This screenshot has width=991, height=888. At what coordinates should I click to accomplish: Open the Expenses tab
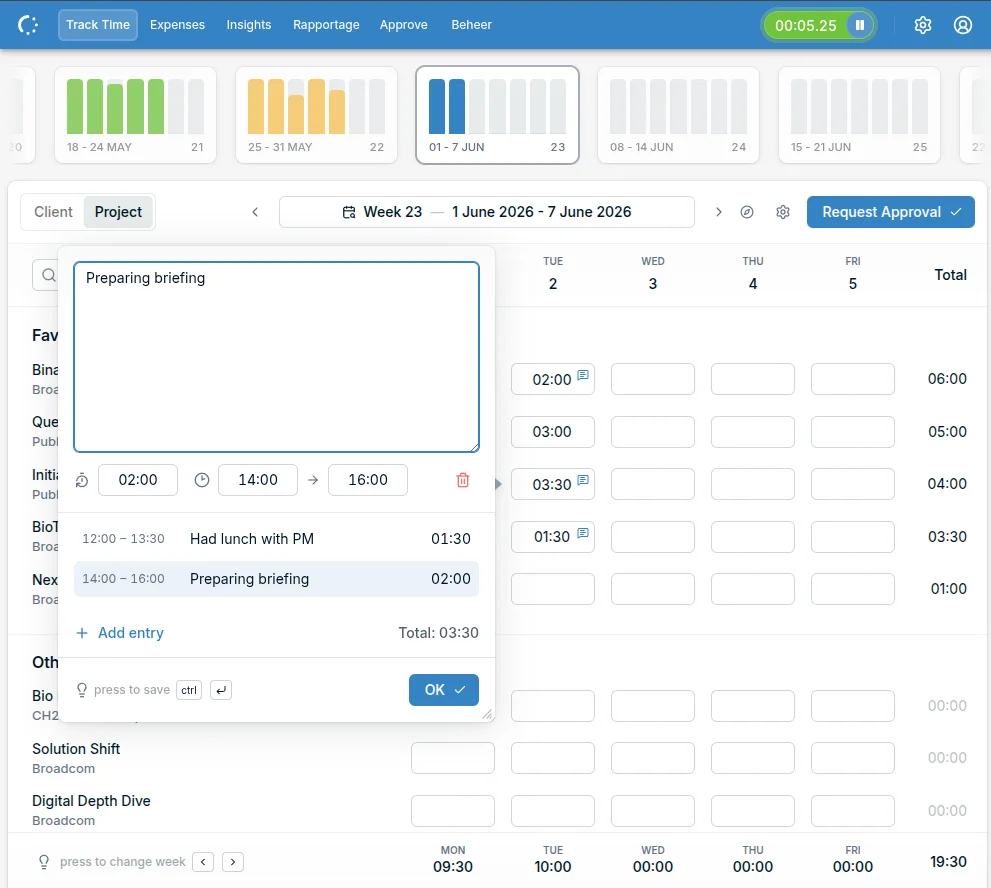(178, 25)
